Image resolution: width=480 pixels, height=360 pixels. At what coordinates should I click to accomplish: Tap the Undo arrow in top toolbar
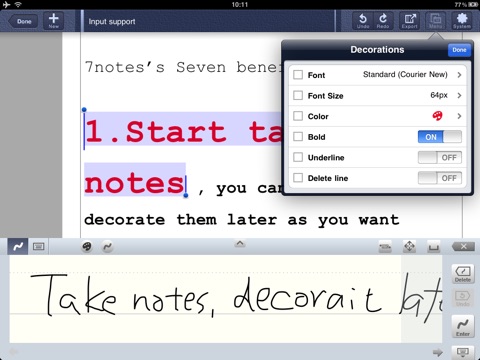coord(363,21)
